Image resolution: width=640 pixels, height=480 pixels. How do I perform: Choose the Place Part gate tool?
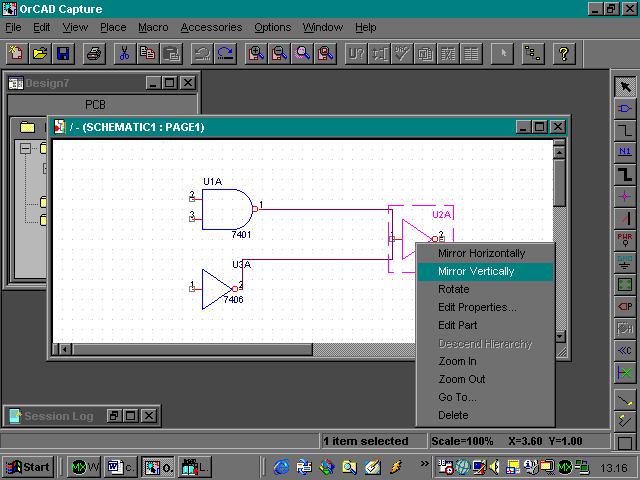point(625,109)
